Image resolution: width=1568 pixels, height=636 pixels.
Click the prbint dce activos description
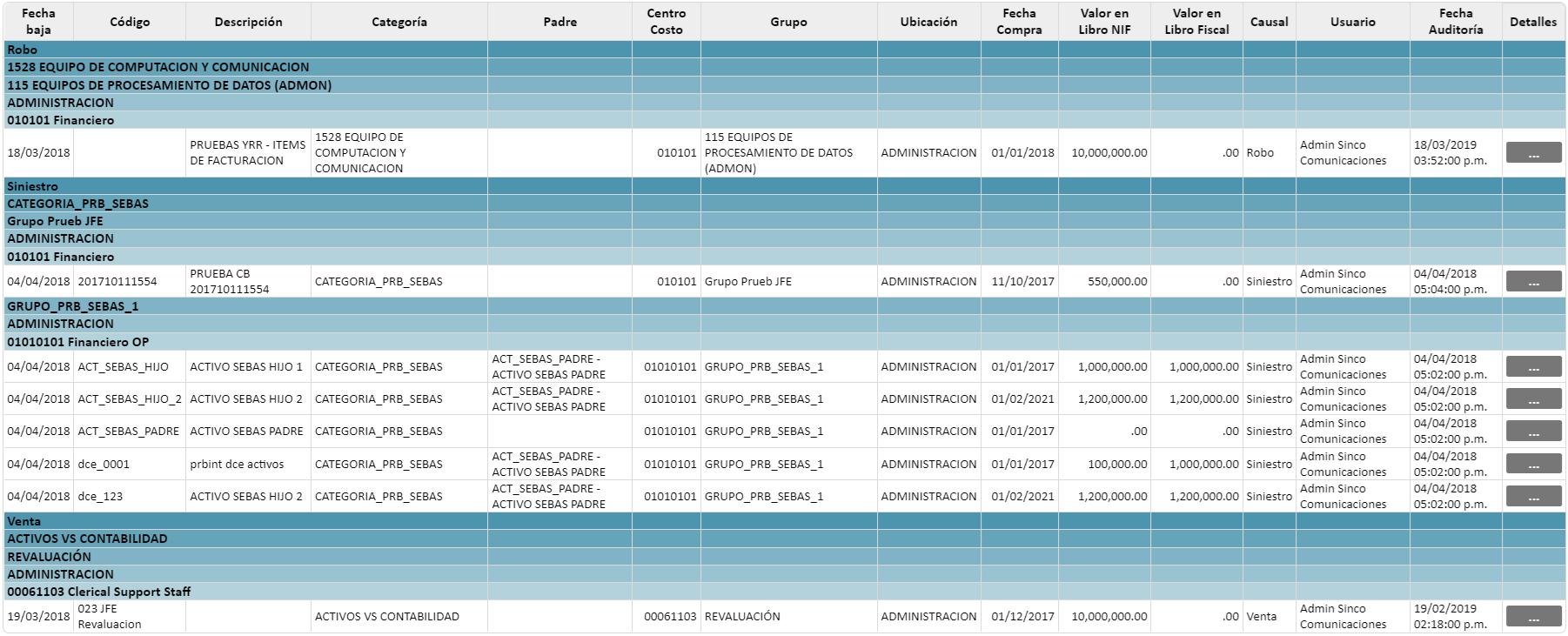(x=248, y=464)
